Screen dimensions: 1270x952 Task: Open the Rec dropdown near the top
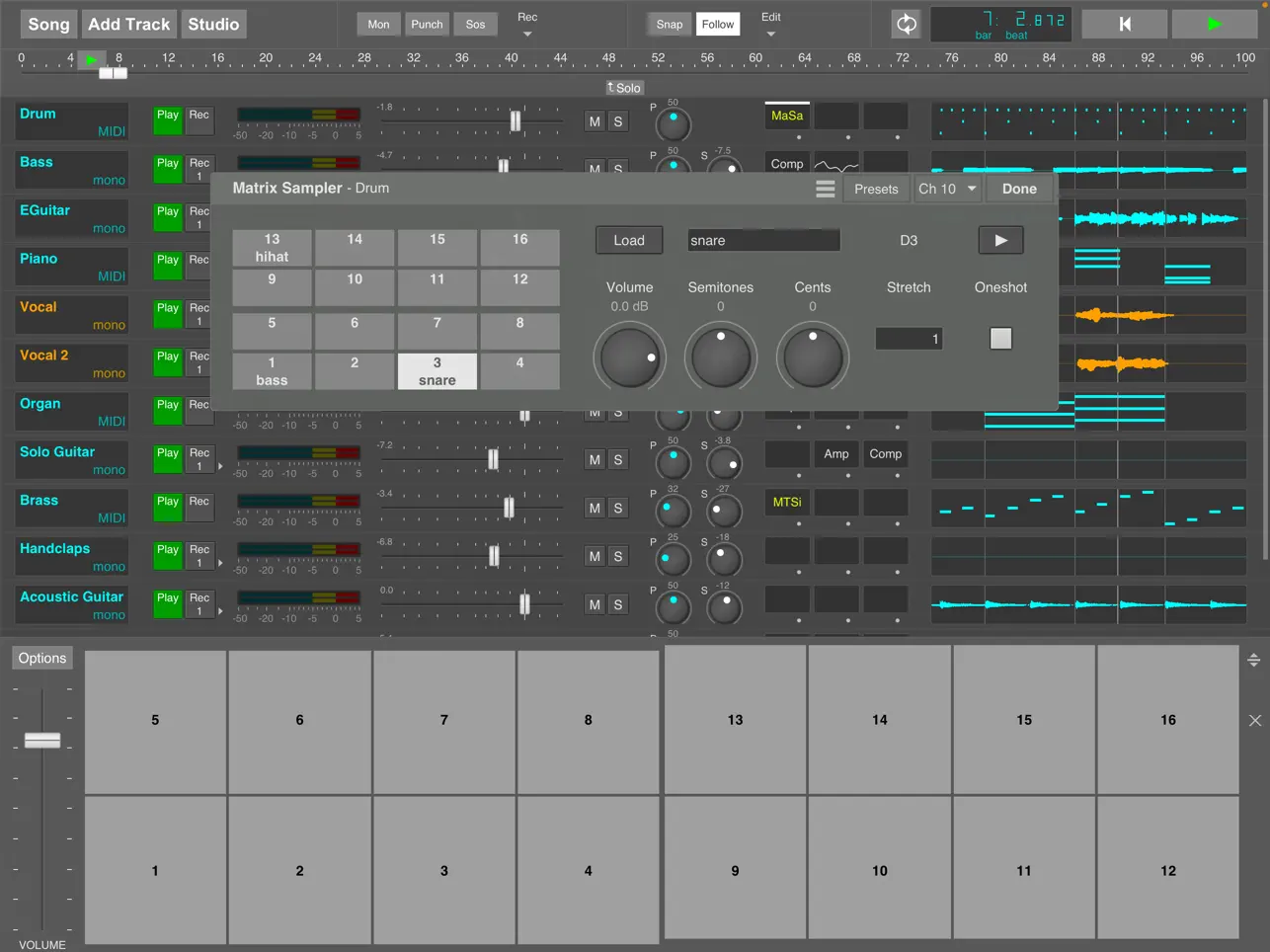click(x=527, y=24)
